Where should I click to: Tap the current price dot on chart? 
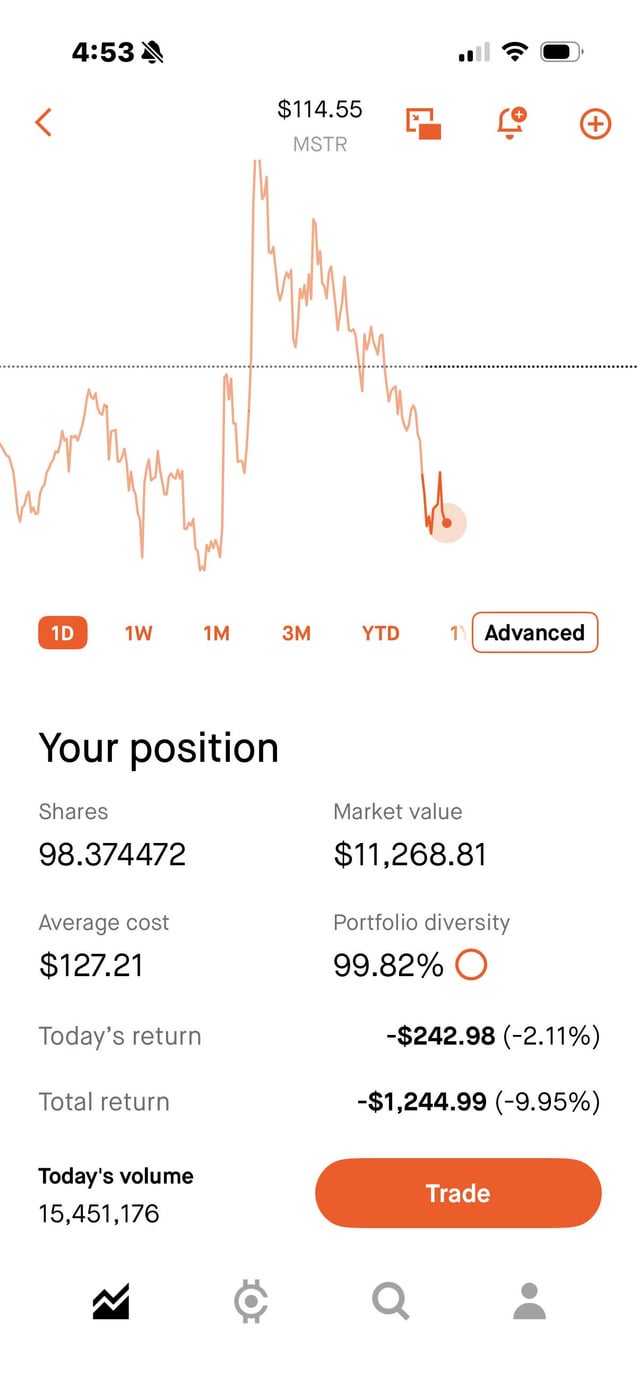click(447, 522)
